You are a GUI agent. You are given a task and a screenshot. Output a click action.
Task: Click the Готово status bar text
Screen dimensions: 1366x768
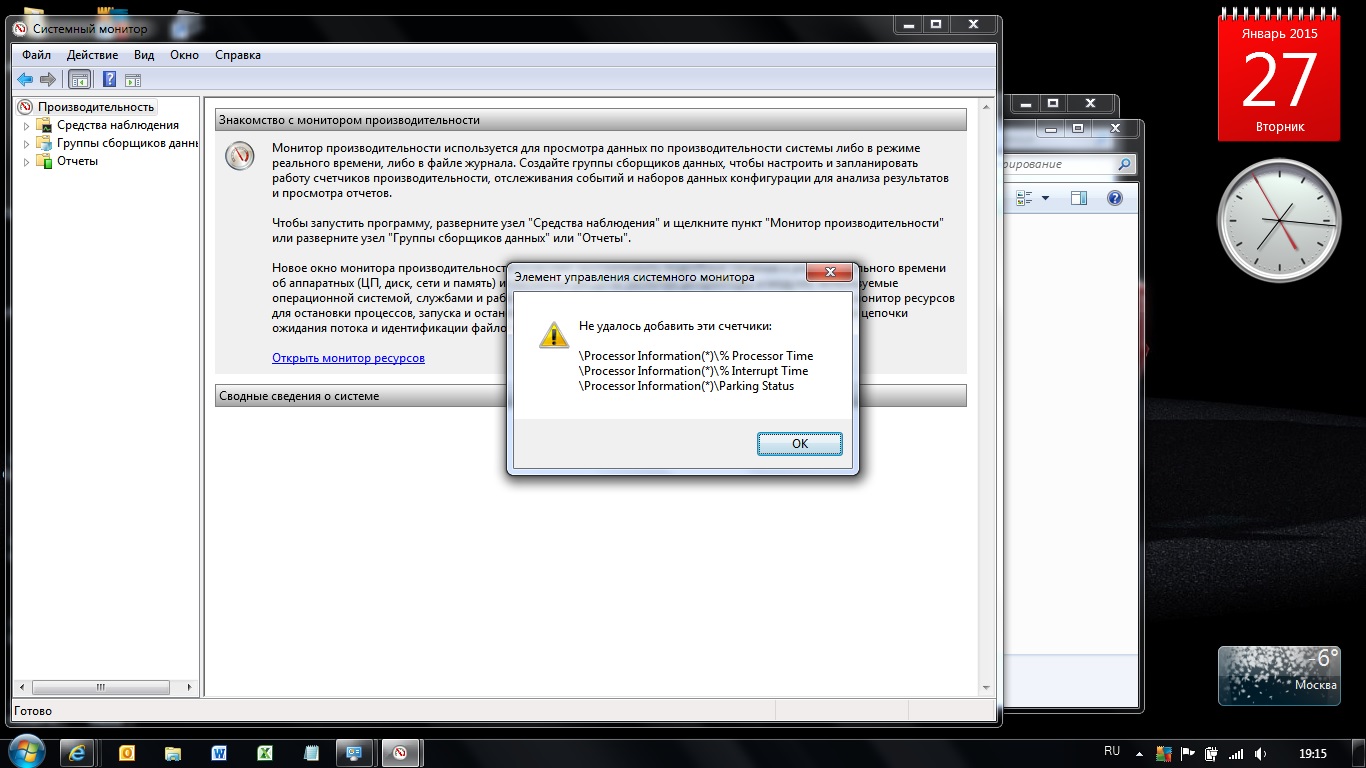pos(33,711)
